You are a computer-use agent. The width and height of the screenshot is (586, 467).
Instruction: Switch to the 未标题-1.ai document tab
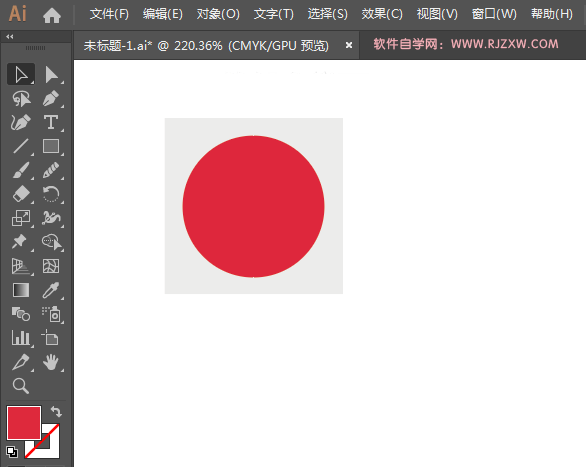point(206,46)
